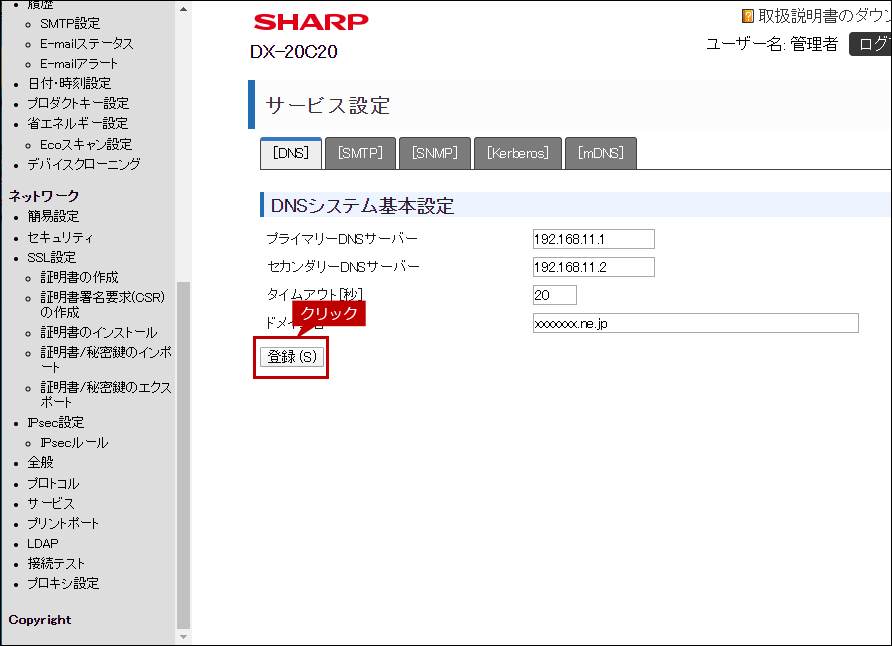Open サービス in the sidebar
This screenshot has width=892, height=646.
[51, 503]
